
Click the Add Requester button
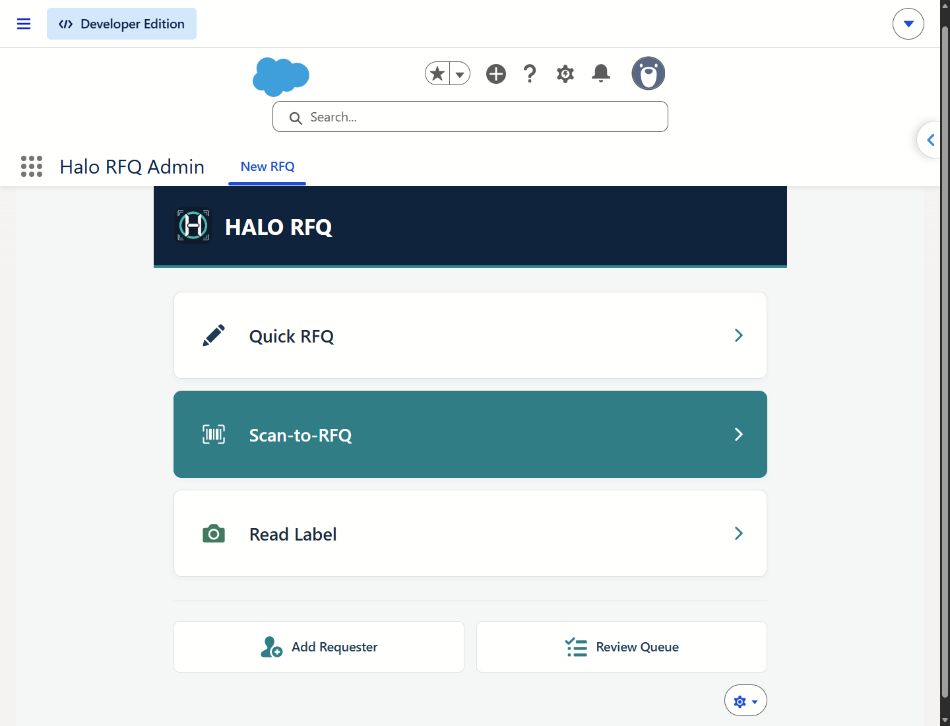pos(319,647)
